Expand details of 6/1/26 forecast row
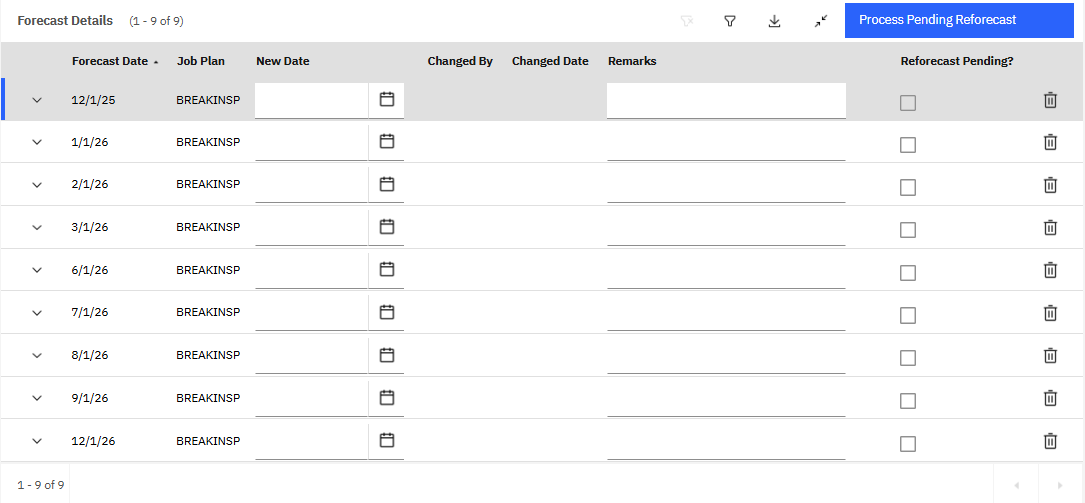 (x=37, y=270)
